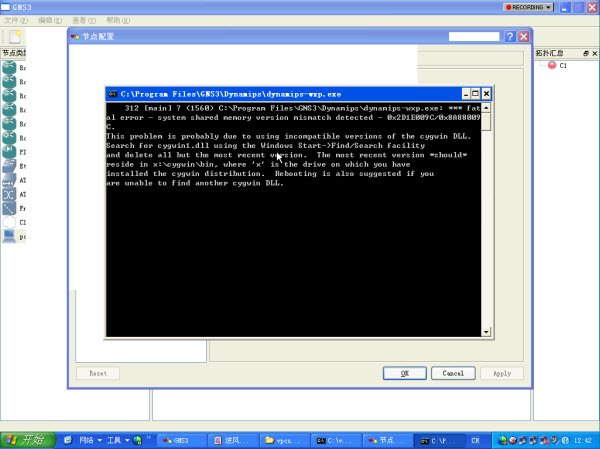Click OK in node configuration dialog

click(404, 373)
